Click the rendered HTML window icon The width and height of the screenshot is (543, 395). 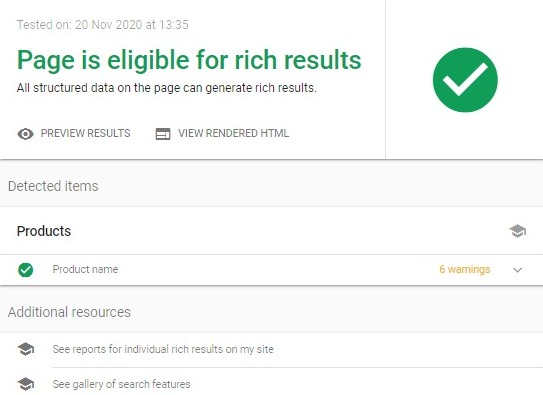(163, 134)
